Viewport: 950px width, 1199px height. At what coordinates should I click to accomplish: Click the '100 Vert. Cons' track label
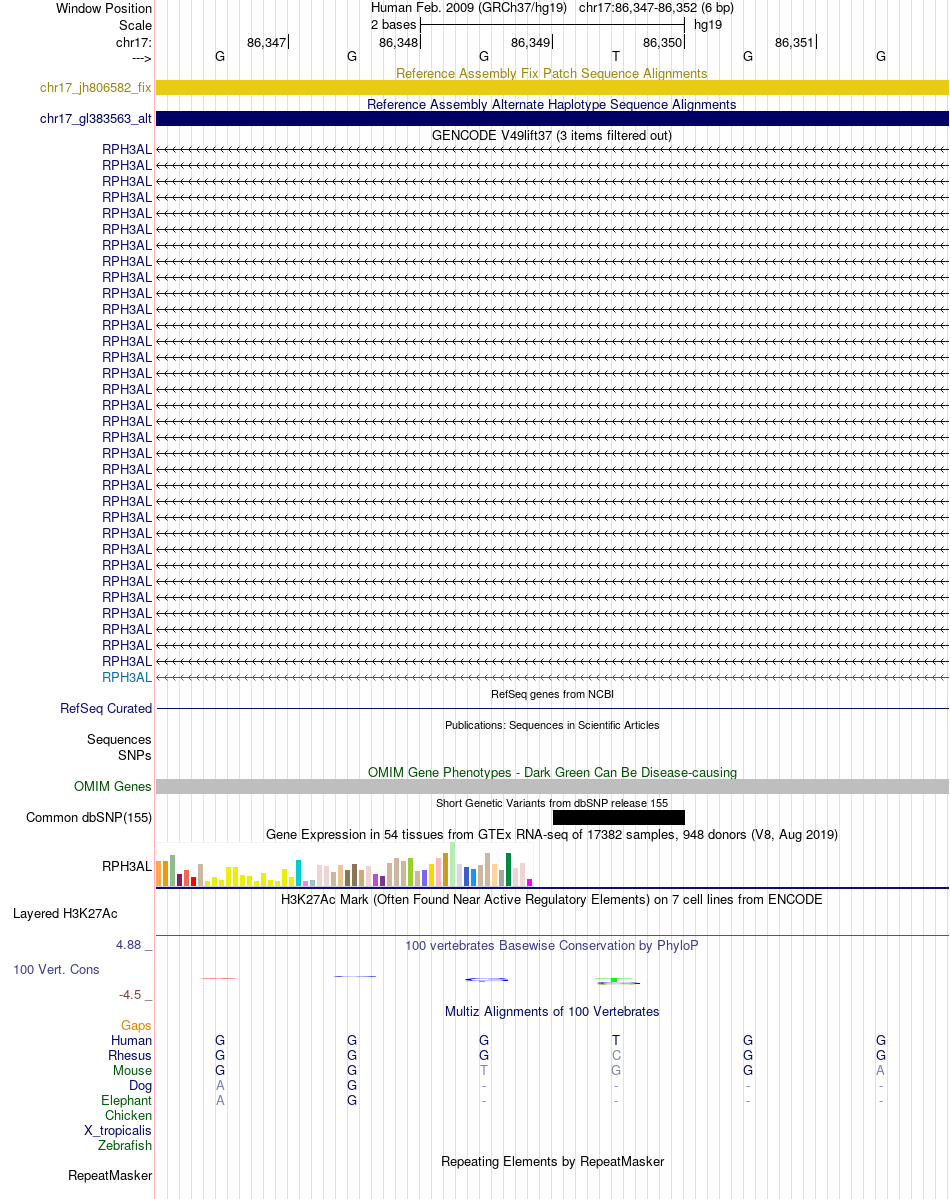pos(56,970)
